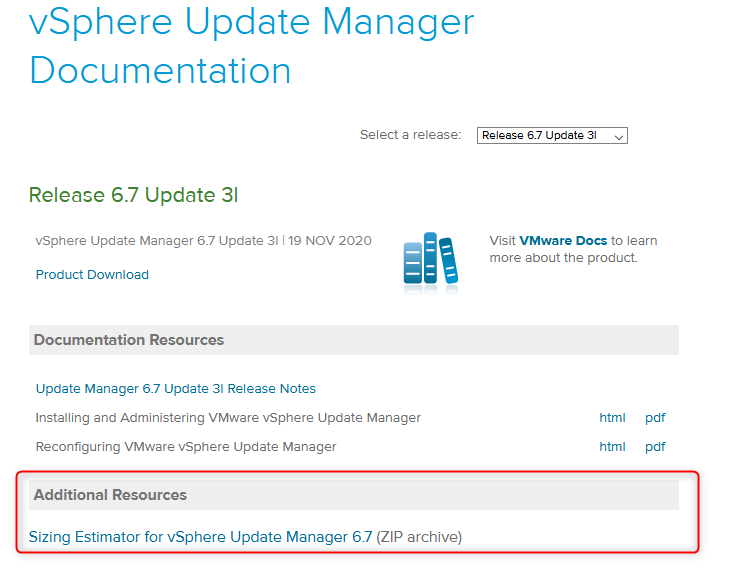739x572 pixels.
Task: Open html link for Reconfiguring Update Manager guide
Action: [x=612, y=447]
